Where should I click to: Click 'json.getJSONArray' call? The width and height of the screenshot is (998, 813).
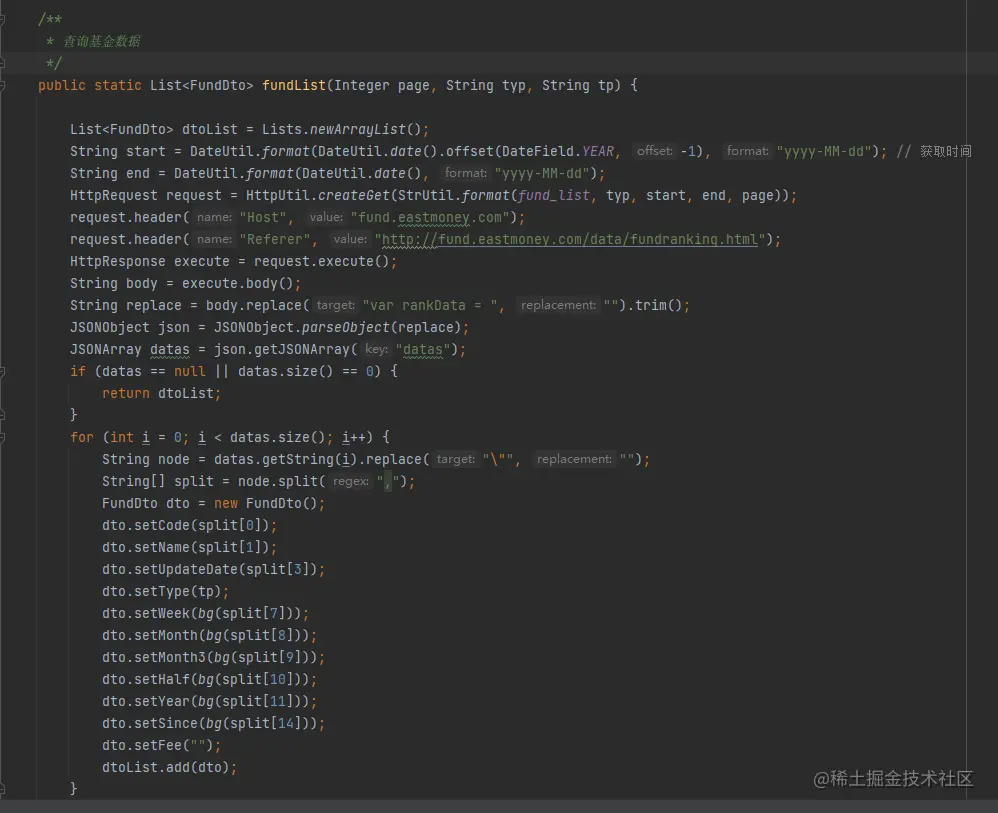point(281,350)
